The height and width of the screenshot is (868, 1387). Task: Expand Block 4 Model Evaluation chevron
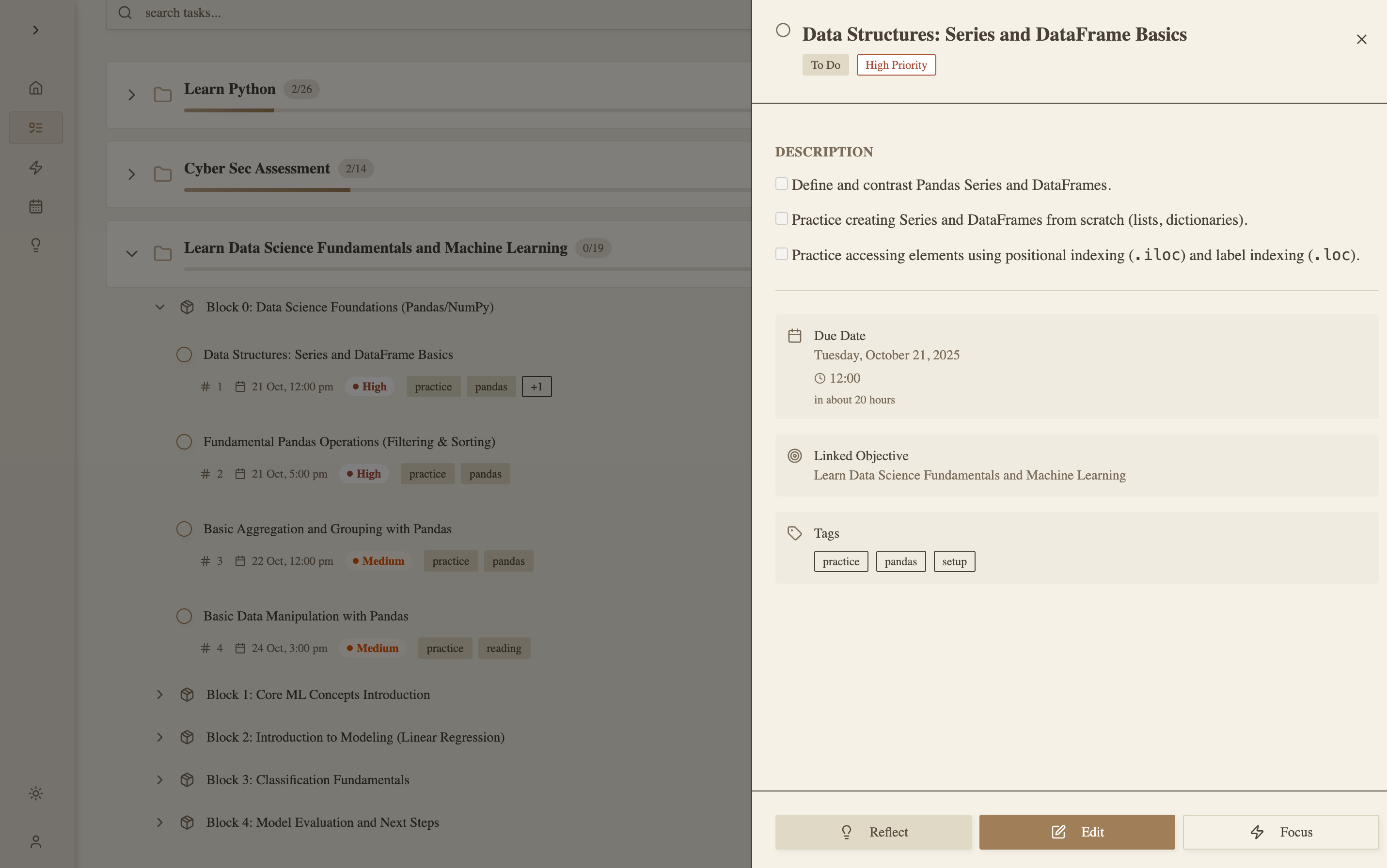tap(159, 822)
